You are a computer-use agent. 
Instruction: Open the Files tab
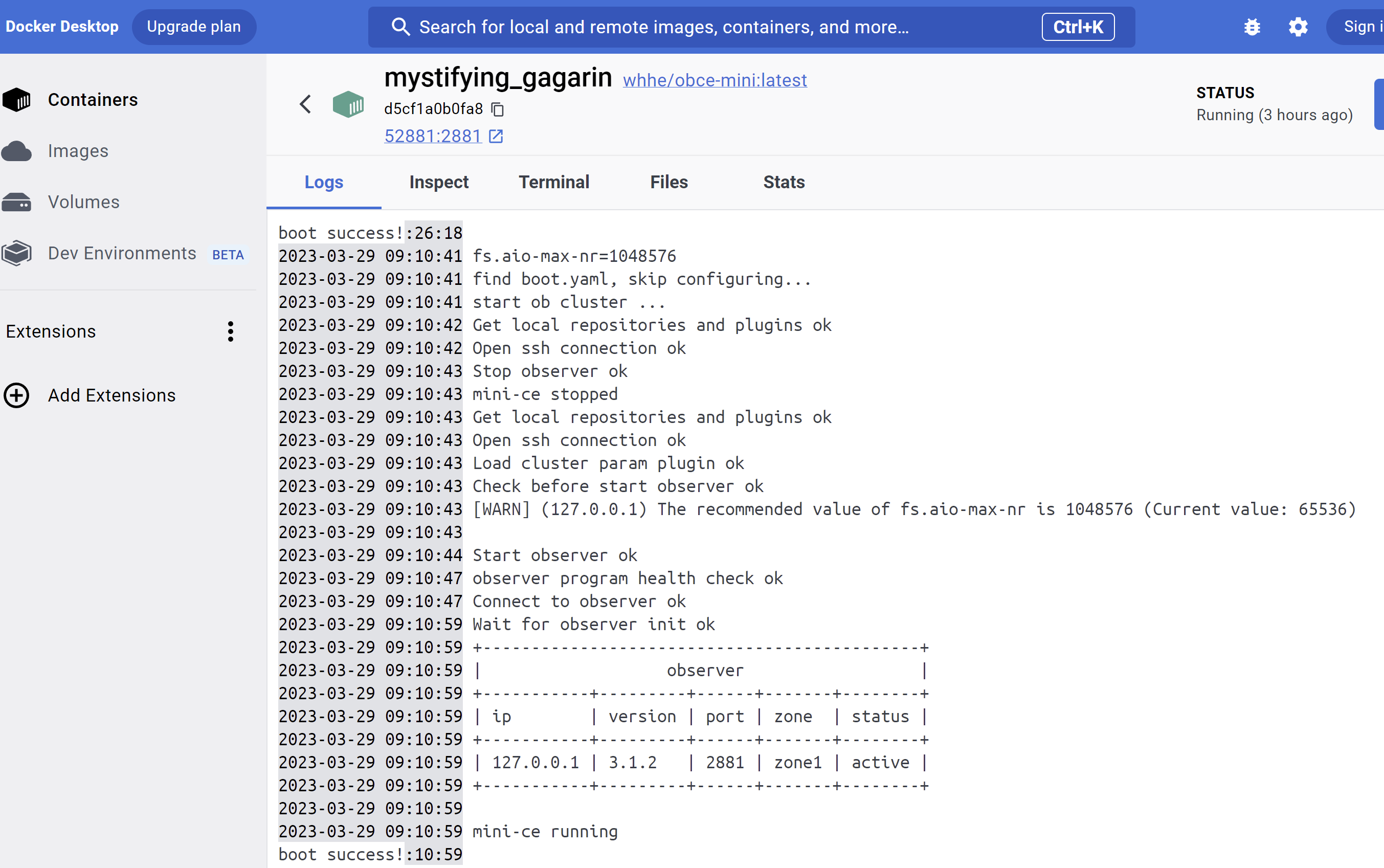669,182
